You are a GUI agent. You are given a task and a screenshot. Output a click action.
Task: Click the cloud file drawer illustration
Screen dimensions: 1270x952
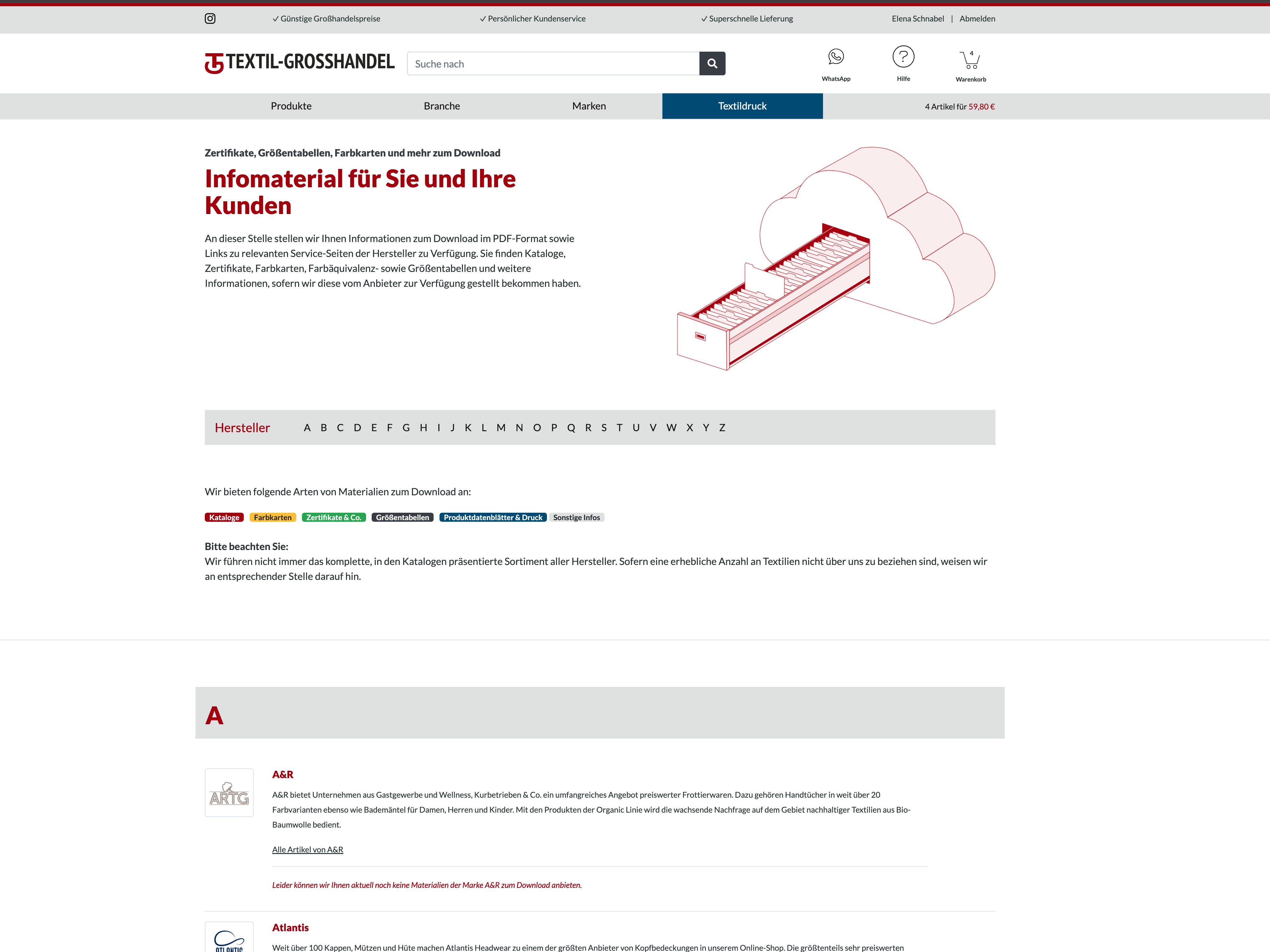[836, 258]
